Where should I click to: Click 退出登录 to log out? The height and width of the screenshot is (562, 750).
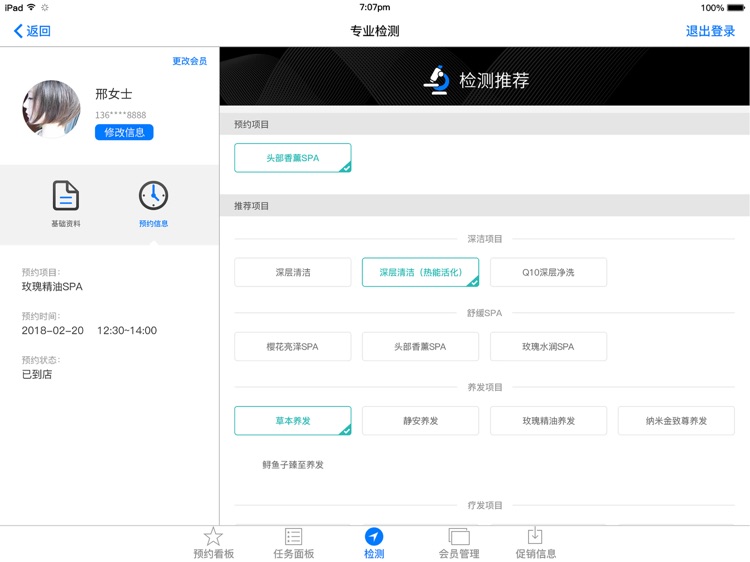pos(710,31)
